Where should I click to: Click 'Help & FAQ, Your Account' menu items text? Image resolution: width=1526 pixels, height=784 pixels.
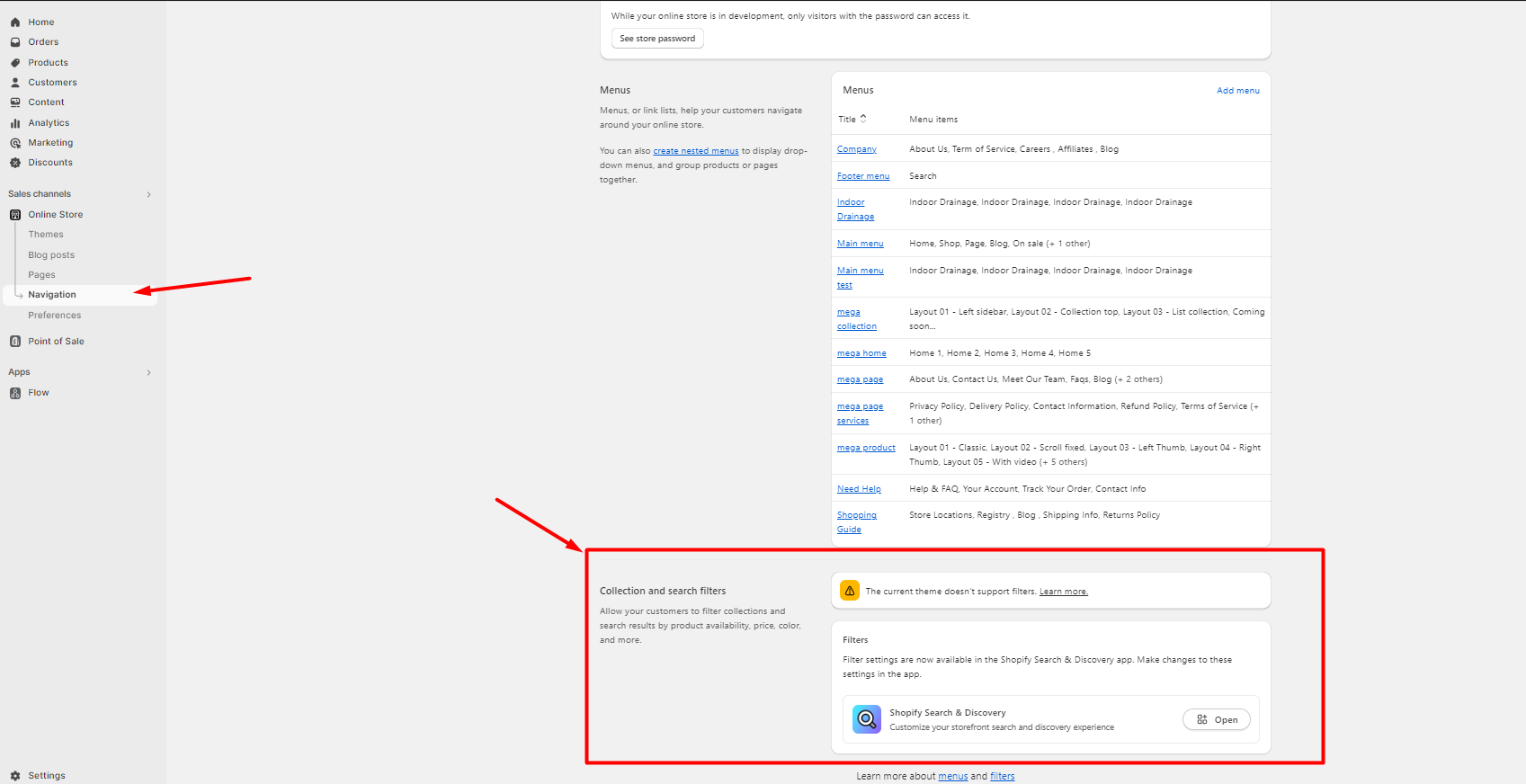[x=1028, y=489]
